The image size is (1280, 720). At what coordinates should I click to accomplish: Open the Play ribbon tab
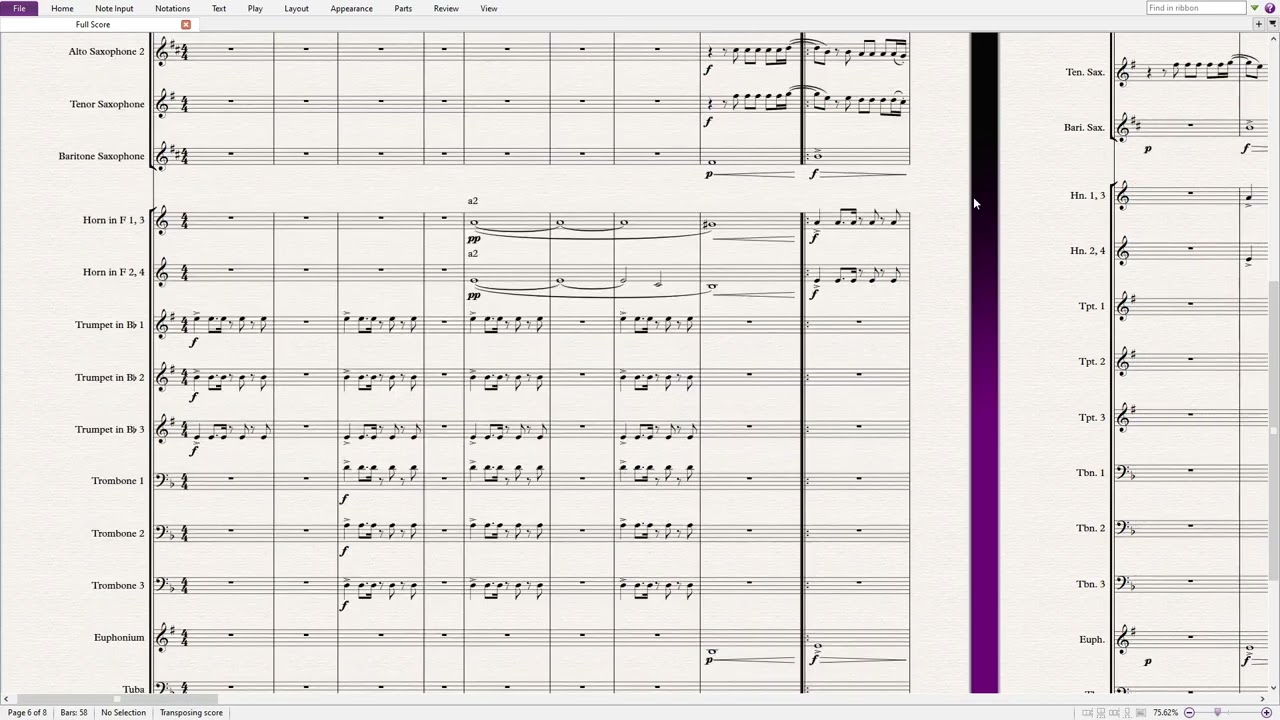click(255, 8)
